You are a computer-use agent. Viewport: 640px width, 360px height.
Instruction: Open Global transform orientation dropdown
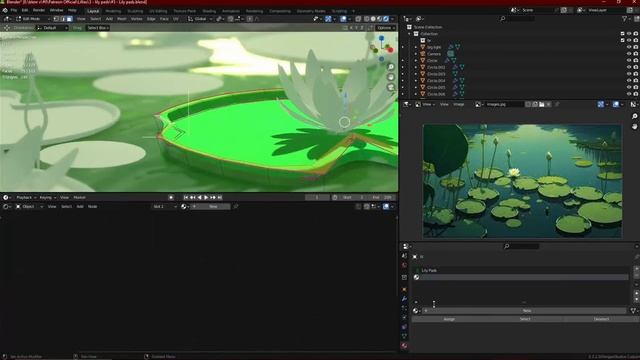pos(200,19)
